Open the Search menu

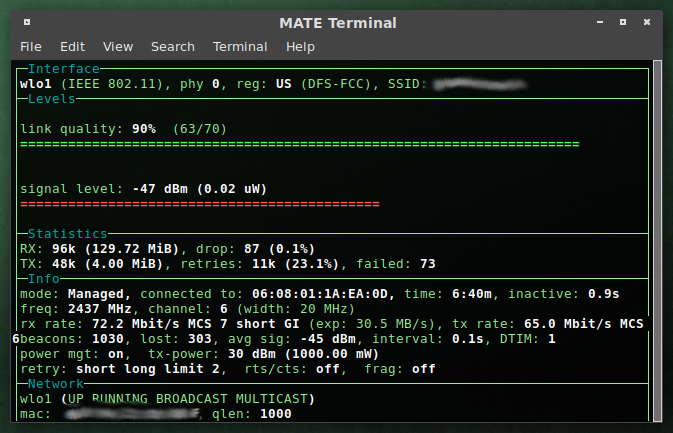[x=173, y=46]
